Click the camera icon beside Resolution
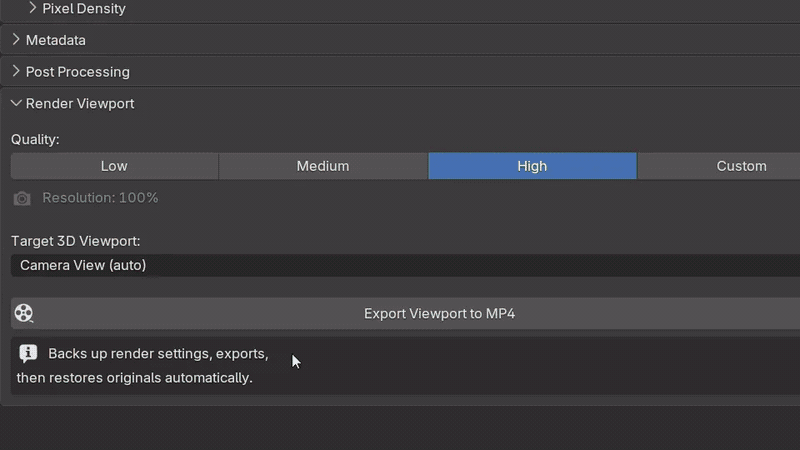 click(x=22, y=198)
